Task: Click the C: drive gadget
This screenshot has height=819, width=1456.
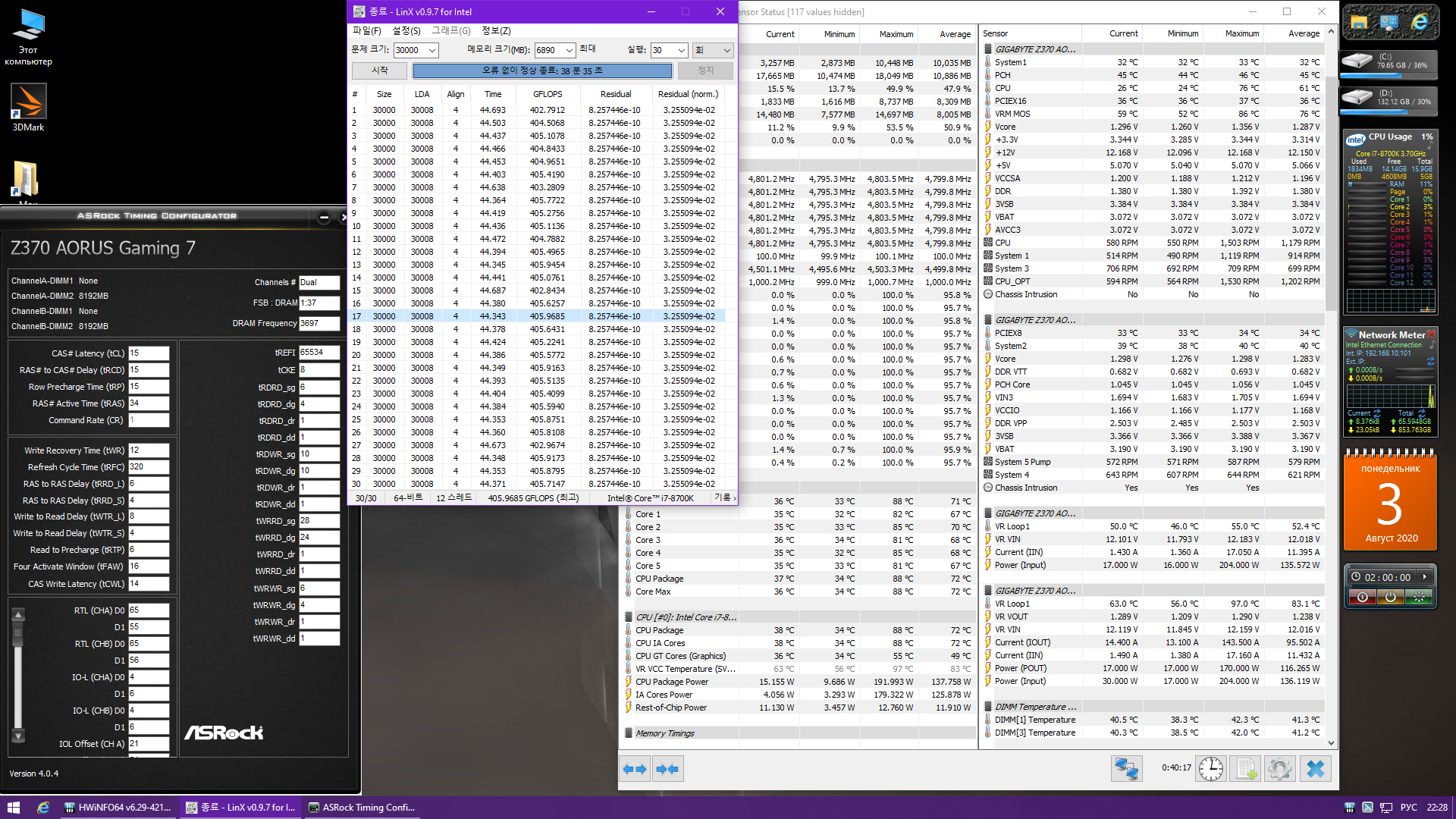Action: coord(1389,61)
